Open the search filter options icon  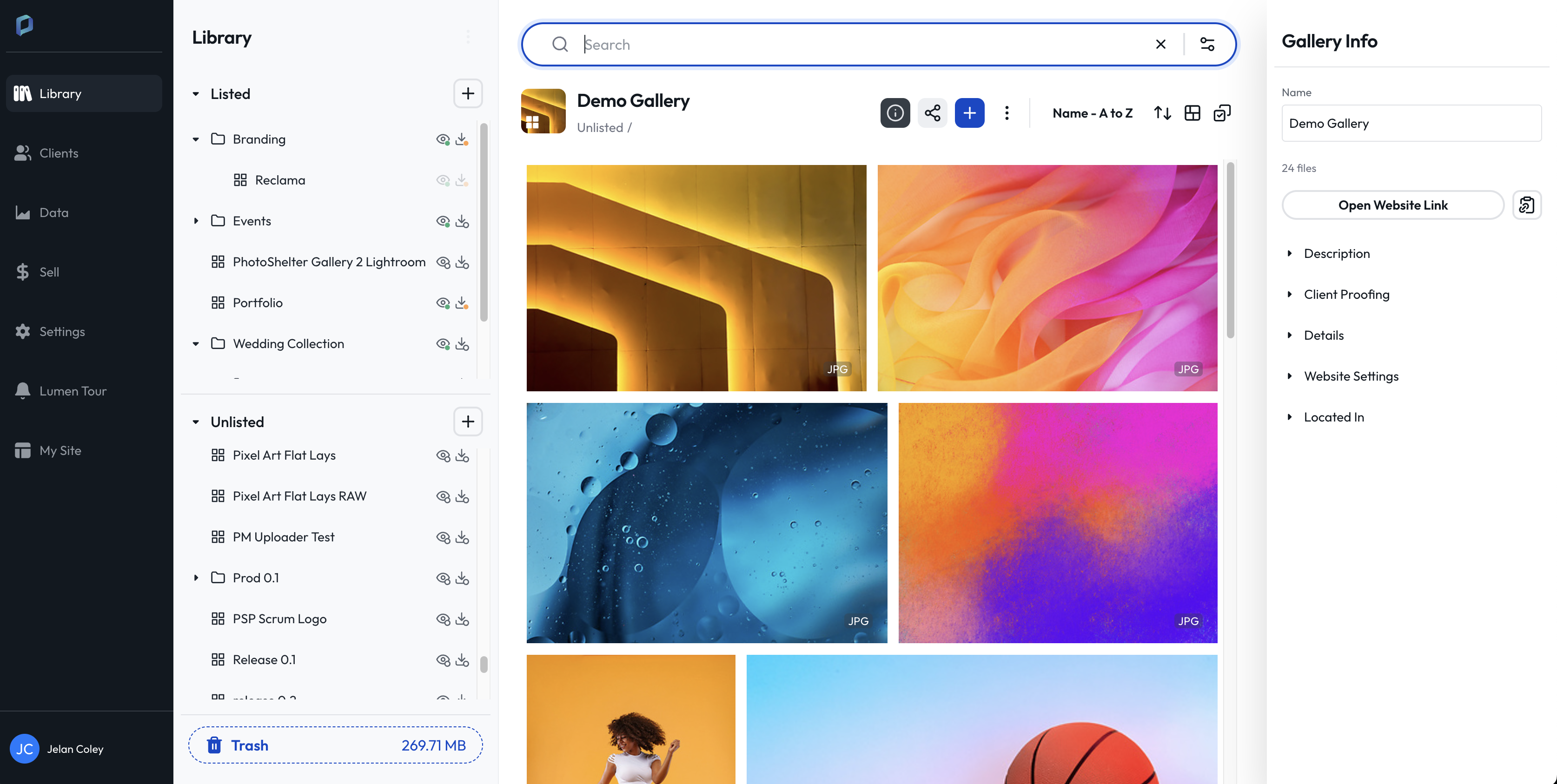click(1207, 44)
